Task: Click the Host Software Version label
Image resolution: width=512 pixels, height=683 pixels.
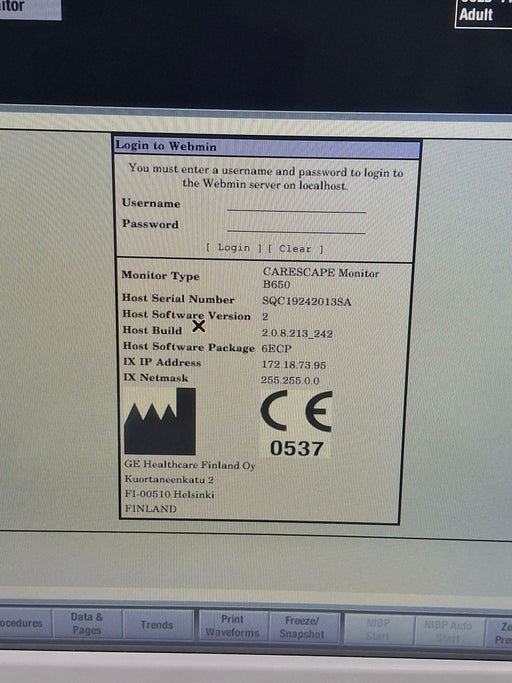Action: [x=186, y=315]
